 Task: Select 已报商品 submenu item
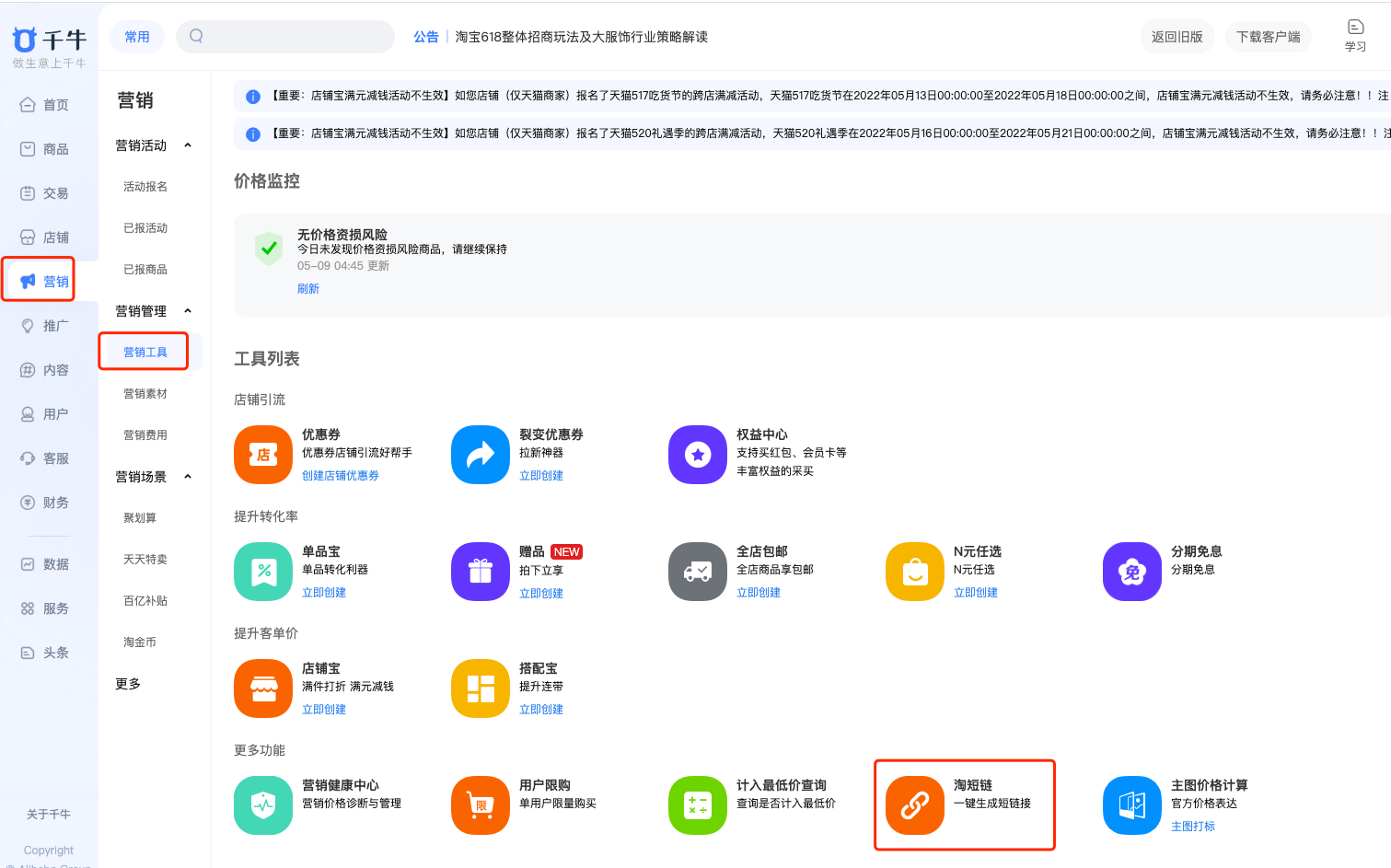pyautogui.click(x=145, y=270)
